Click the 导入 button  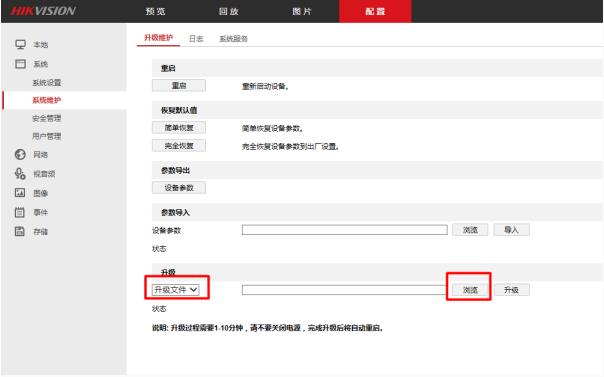(512, 230)
